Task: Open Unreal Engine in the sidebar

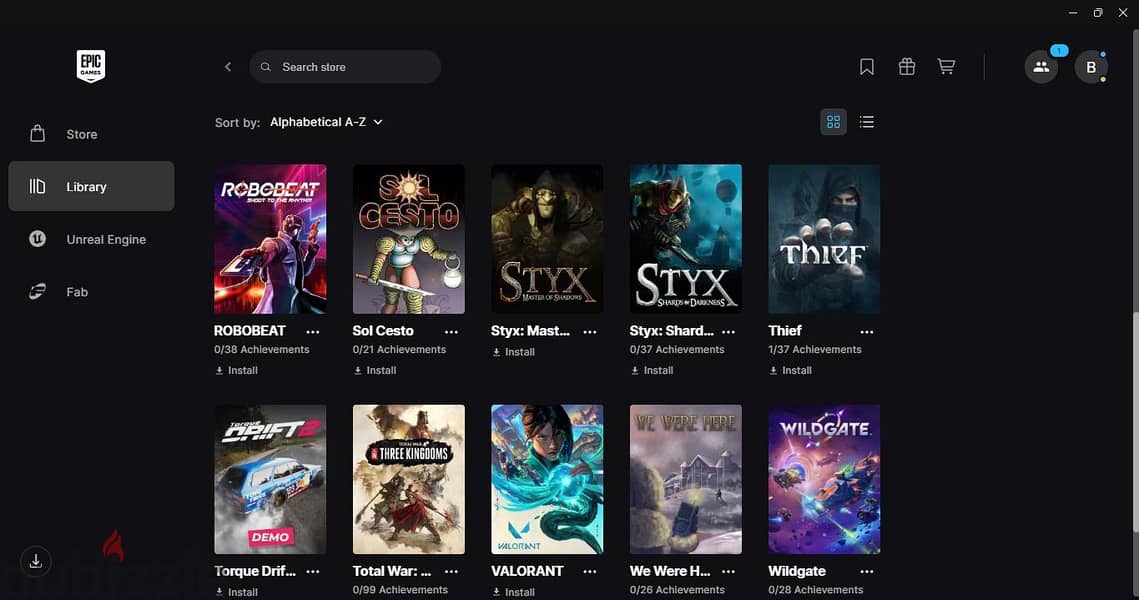Action: [91, 239]
